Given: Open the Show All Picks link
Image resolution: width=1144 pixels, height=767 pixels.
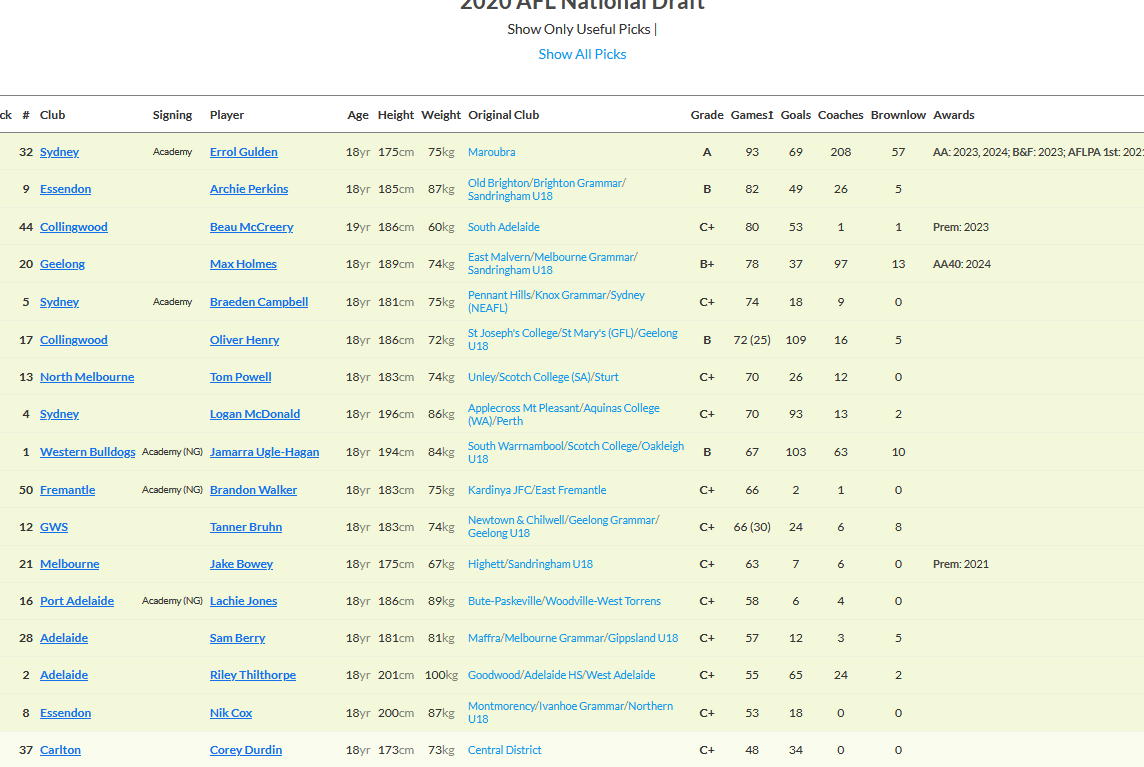Looking at the screenshot, I should click(x=582, y=54).
